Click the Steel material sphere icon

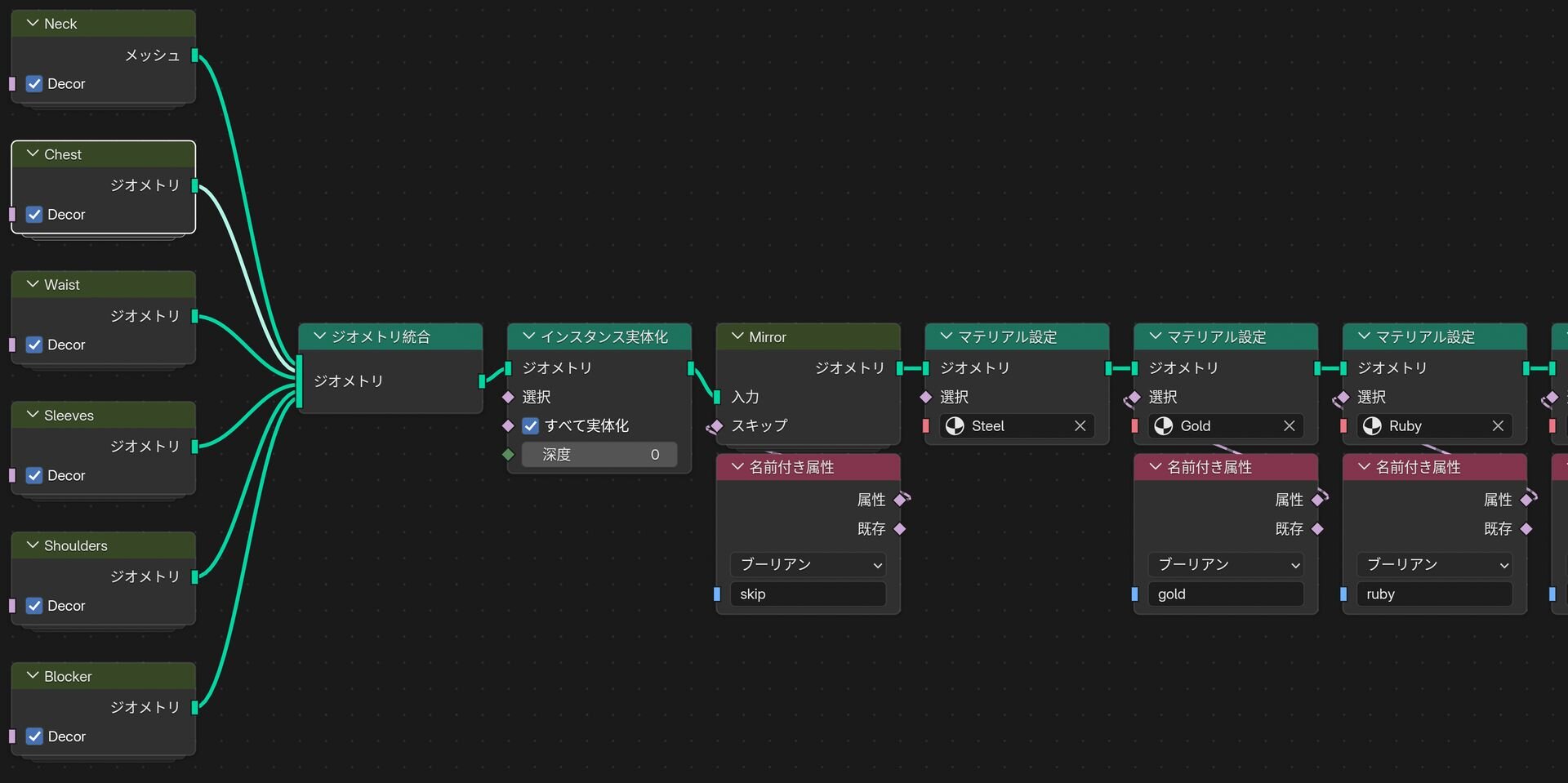(955, 426)
